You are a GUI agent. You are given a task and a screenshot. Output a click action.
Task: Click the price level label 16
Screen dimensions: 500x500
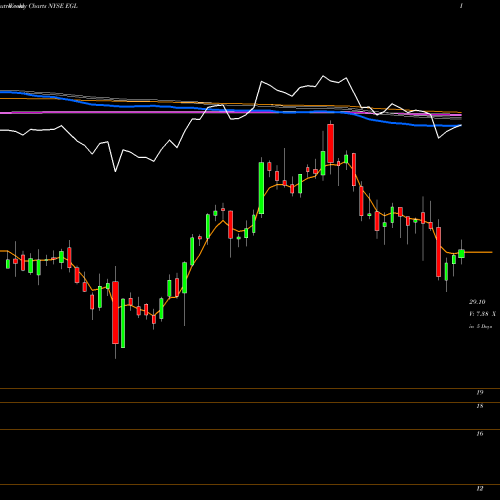click(480, 434)
